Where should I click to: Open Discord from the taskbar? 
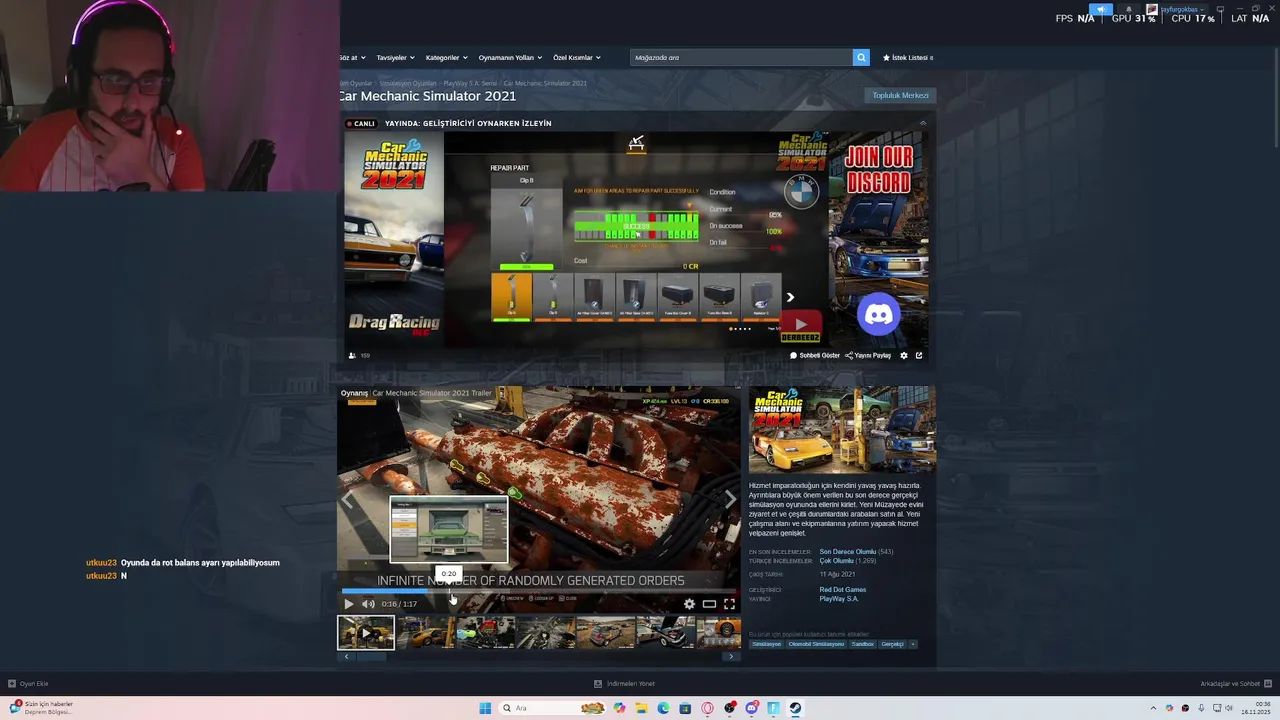[x=751, y=708]
